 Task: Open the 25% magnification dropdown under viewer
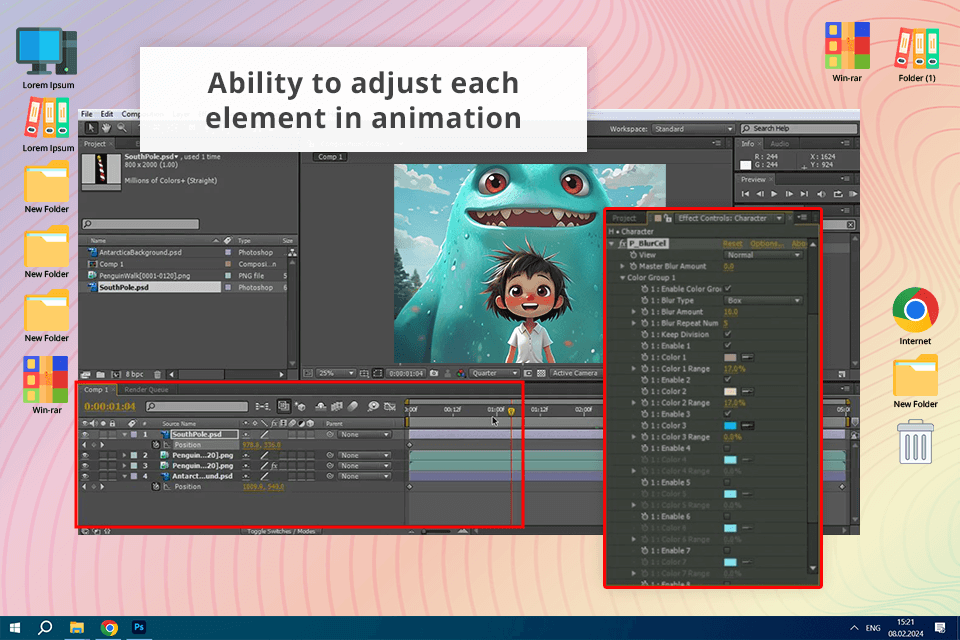[336, 373]
